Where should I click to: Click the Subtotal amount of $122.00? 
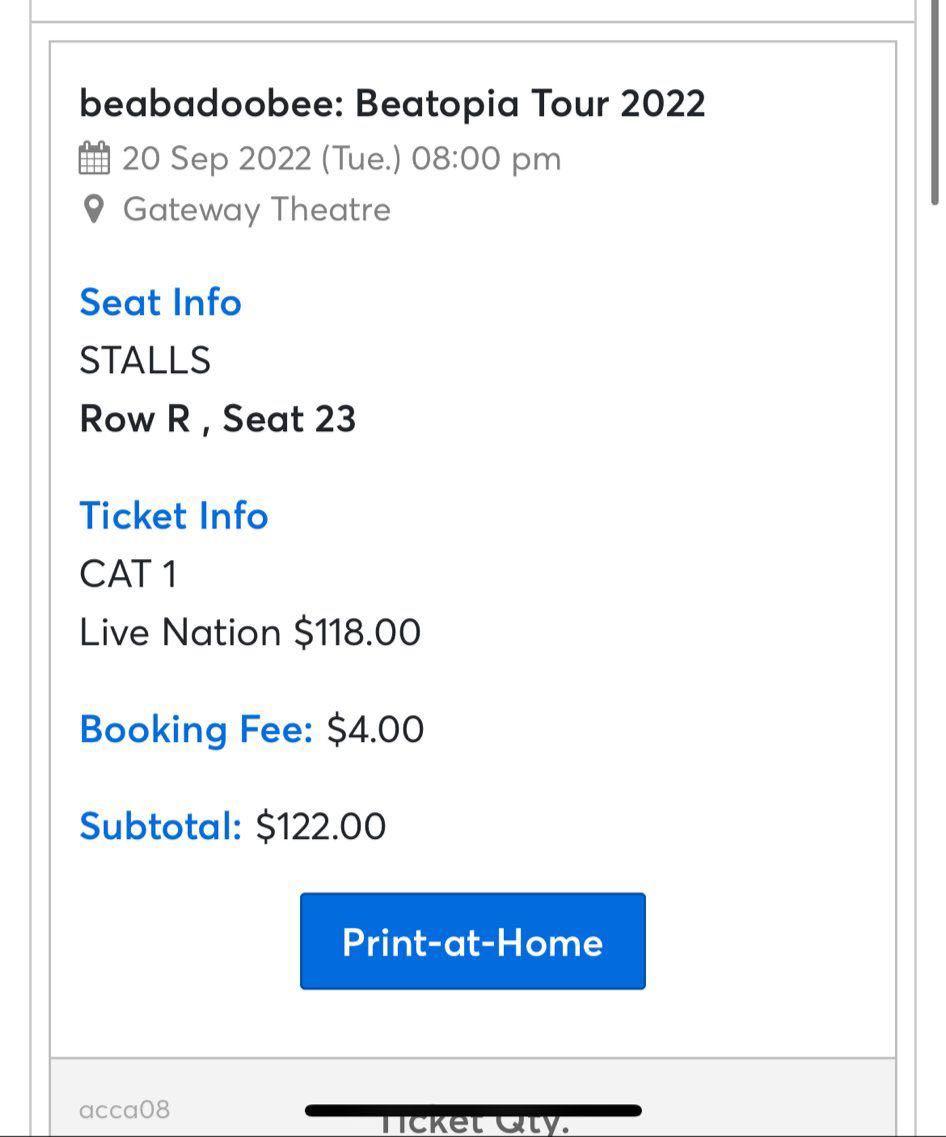click(x=322, y=826)
